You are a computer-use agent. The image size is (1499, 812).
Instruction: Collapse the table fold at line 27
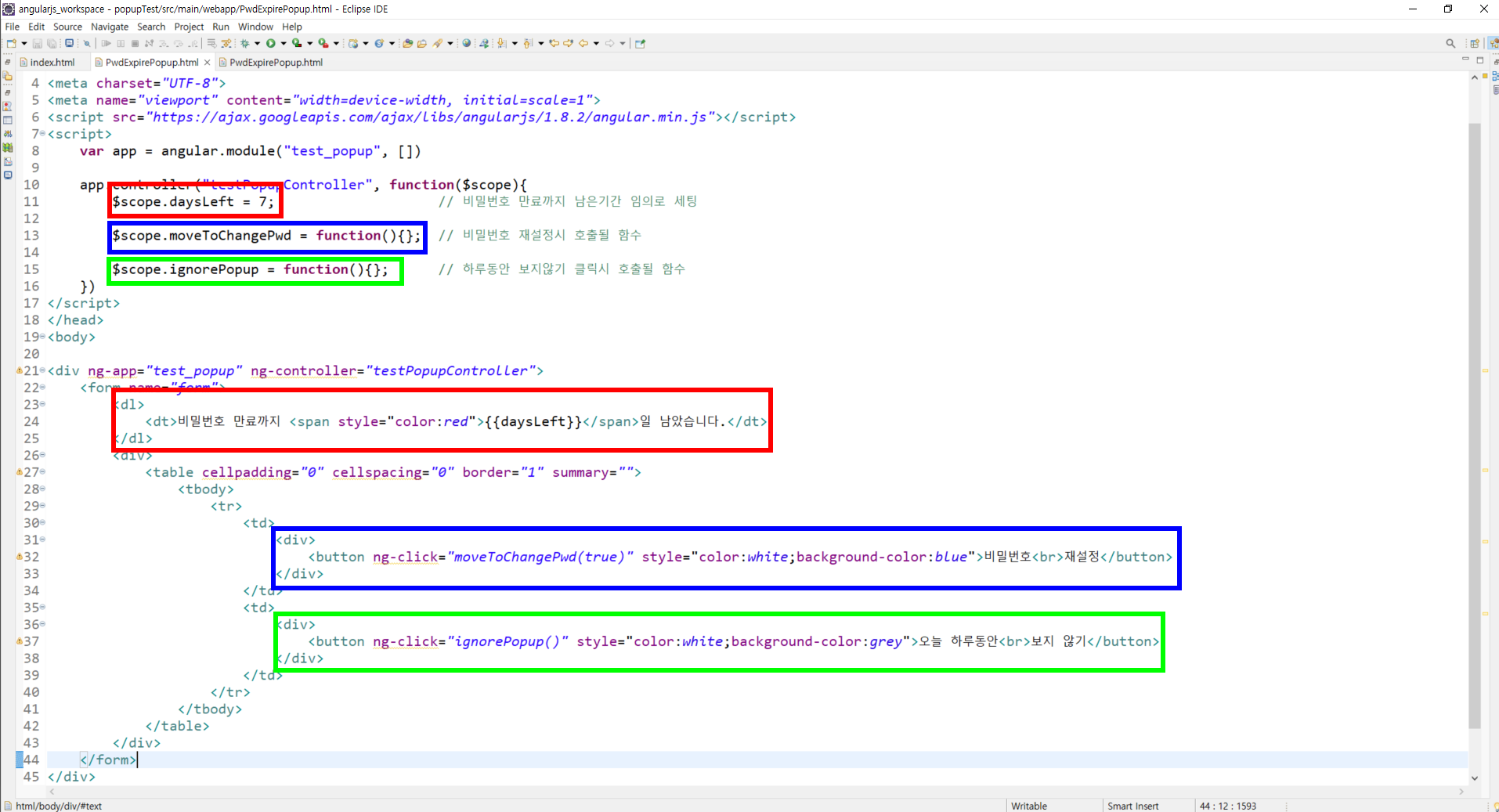[x=43, y=472]
